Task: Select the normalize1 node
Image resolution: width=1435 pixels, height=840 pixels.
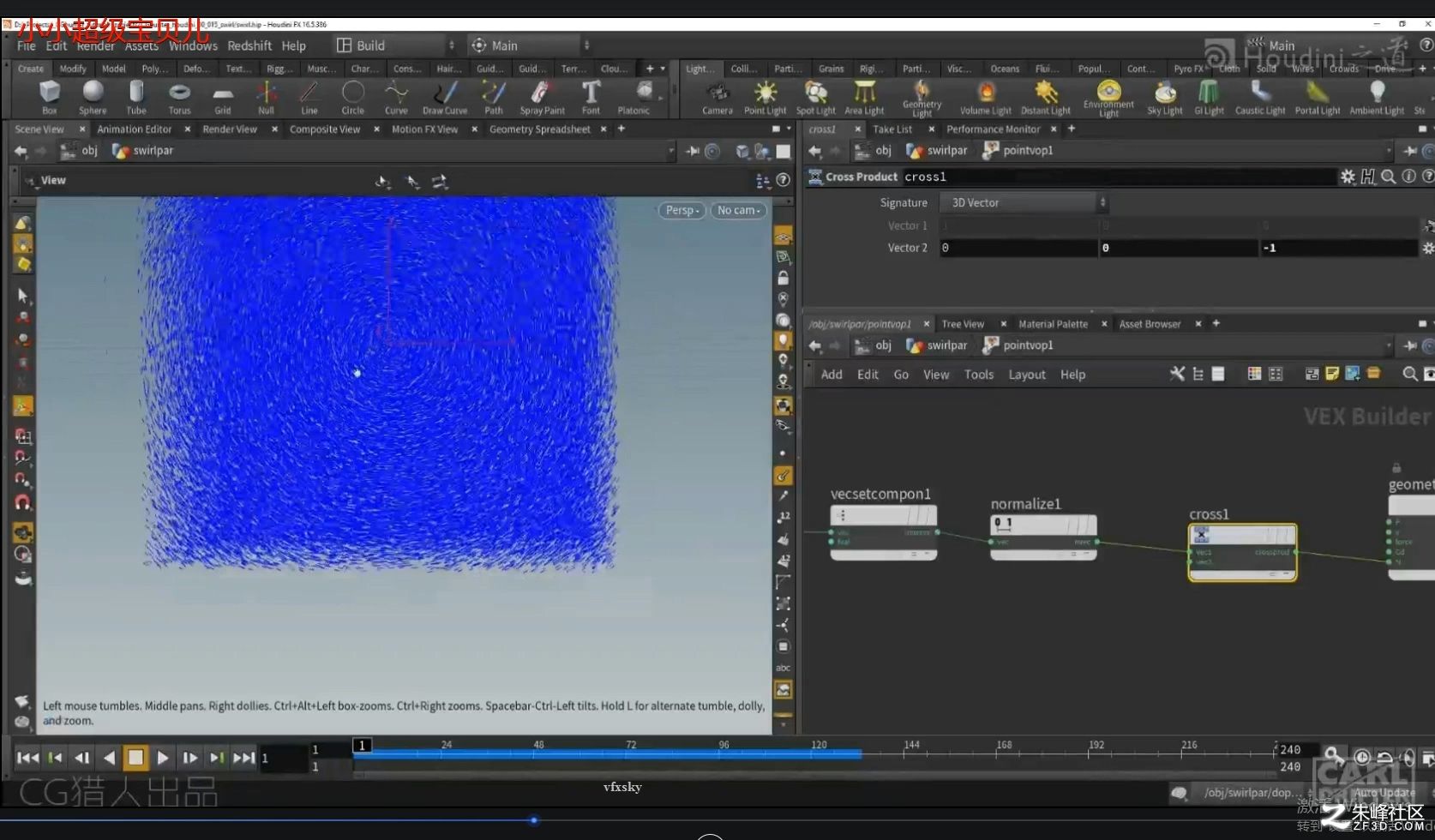Action: click(1043, 537)
